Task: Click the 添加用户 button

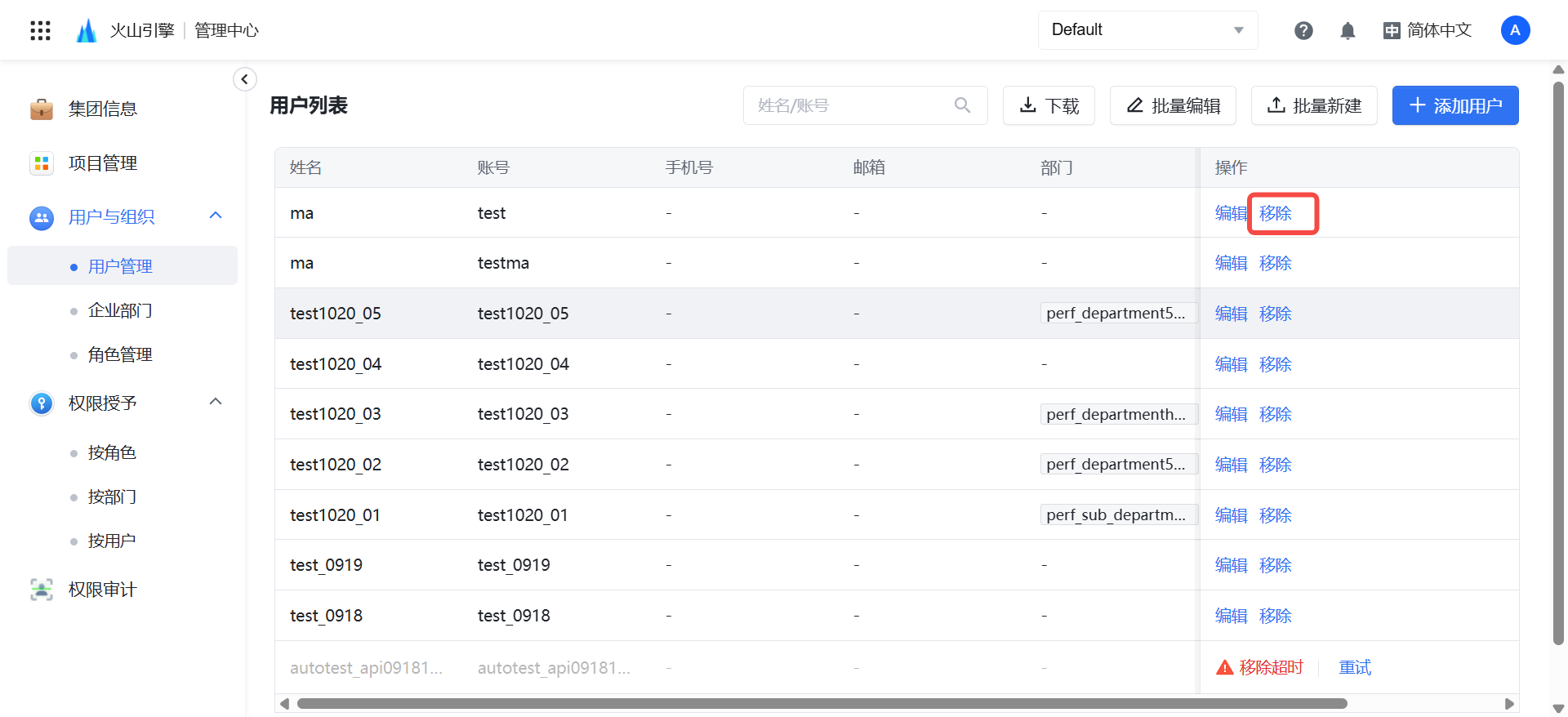Action: pos(1454,105)
